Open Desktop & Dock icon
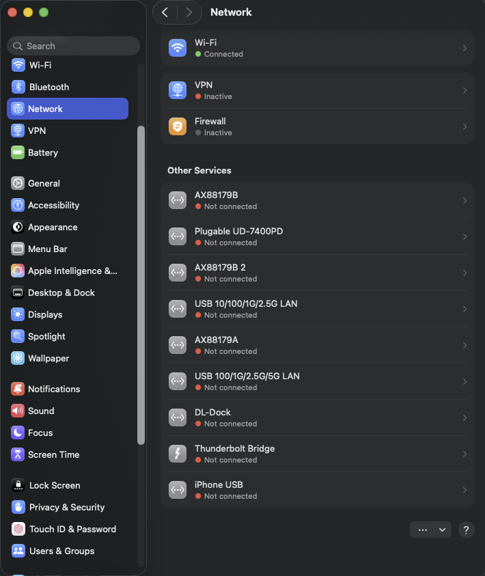485x576 pixels. pos(18,293)
